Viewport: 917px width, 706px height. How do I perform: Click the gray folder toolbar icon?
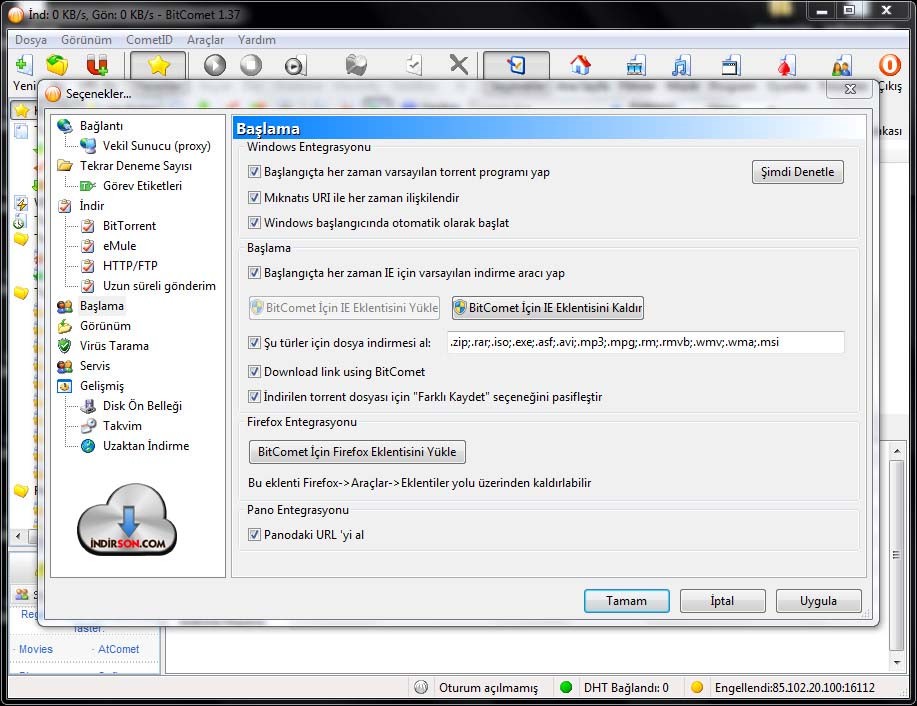point(356,65)
